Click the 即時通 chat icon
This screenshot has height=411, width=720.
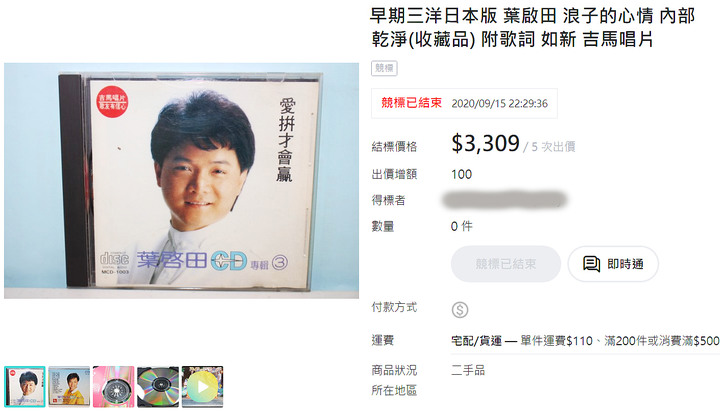click(591, 264)
